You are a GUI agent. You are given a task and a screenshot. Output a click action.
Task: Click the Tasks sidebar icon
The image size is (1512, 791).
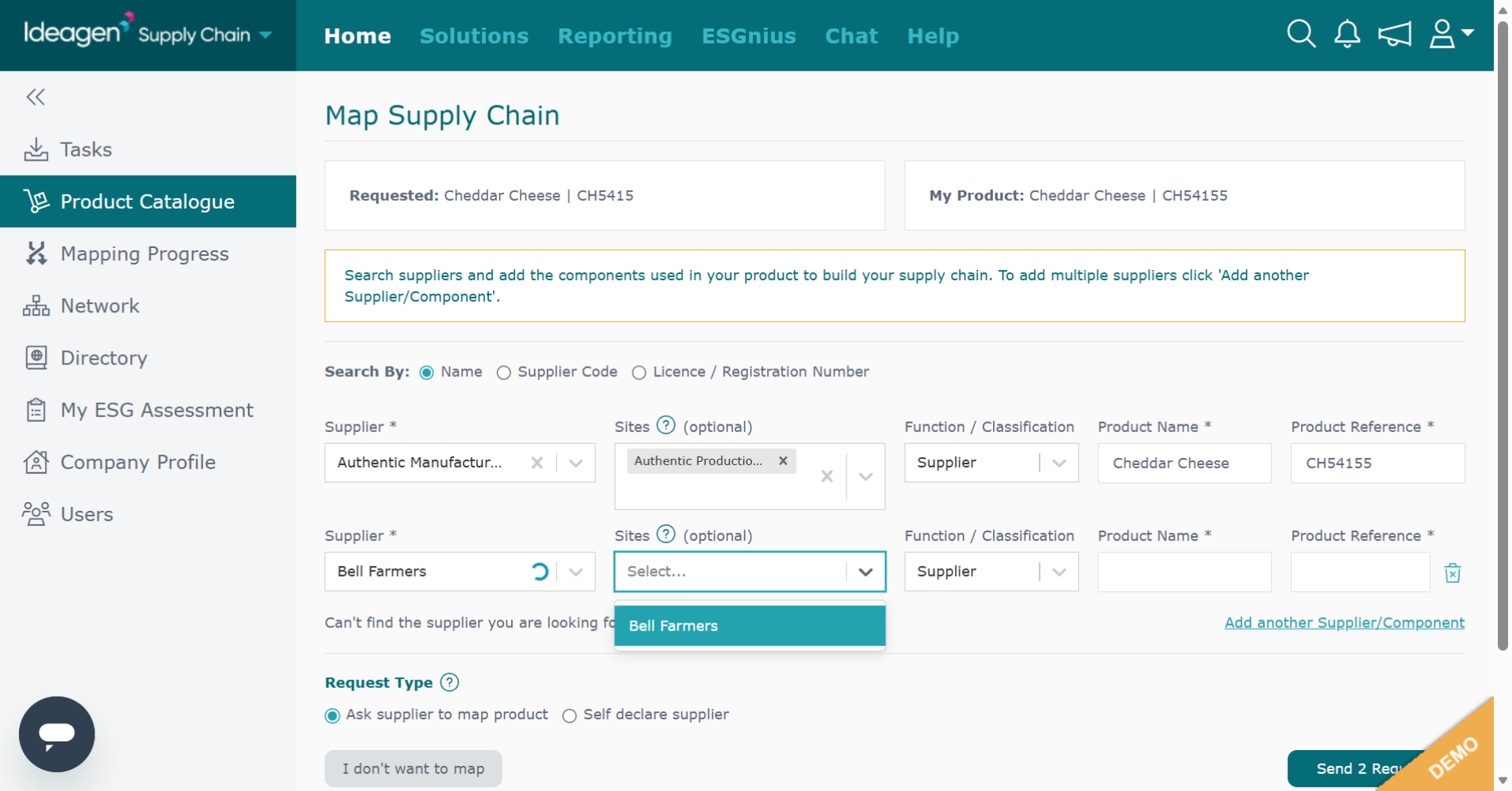[36, 150]
